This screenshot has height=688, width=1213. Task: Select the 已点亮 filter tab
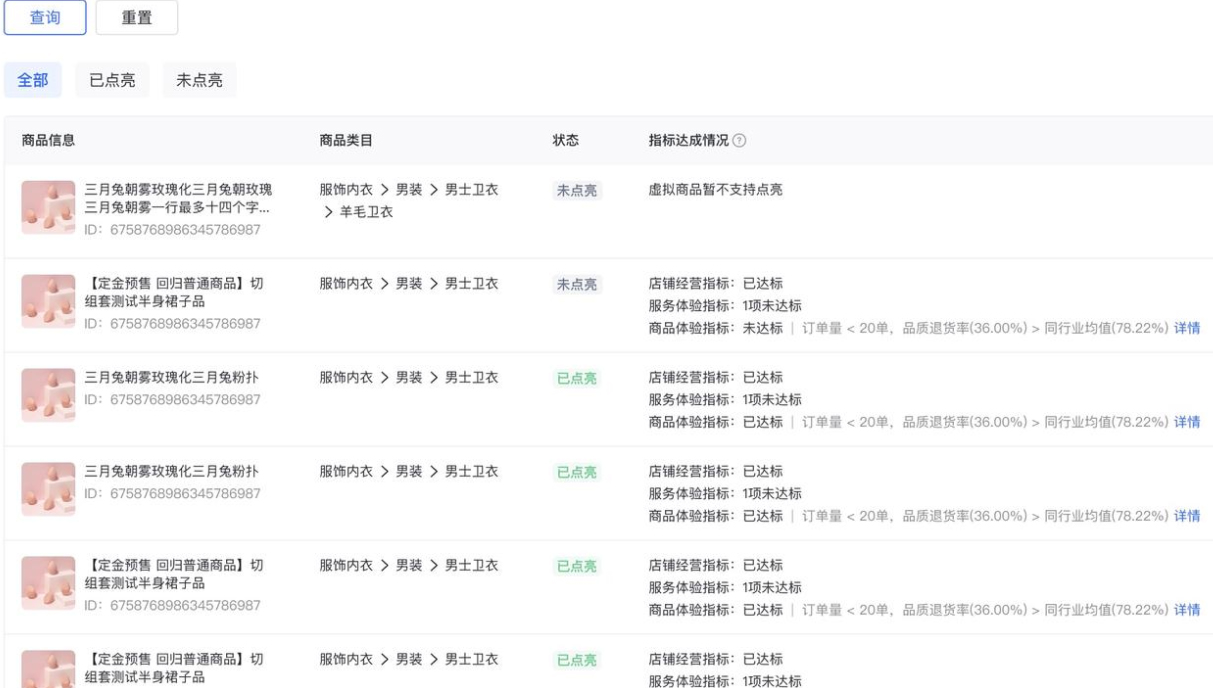[112, 80]
